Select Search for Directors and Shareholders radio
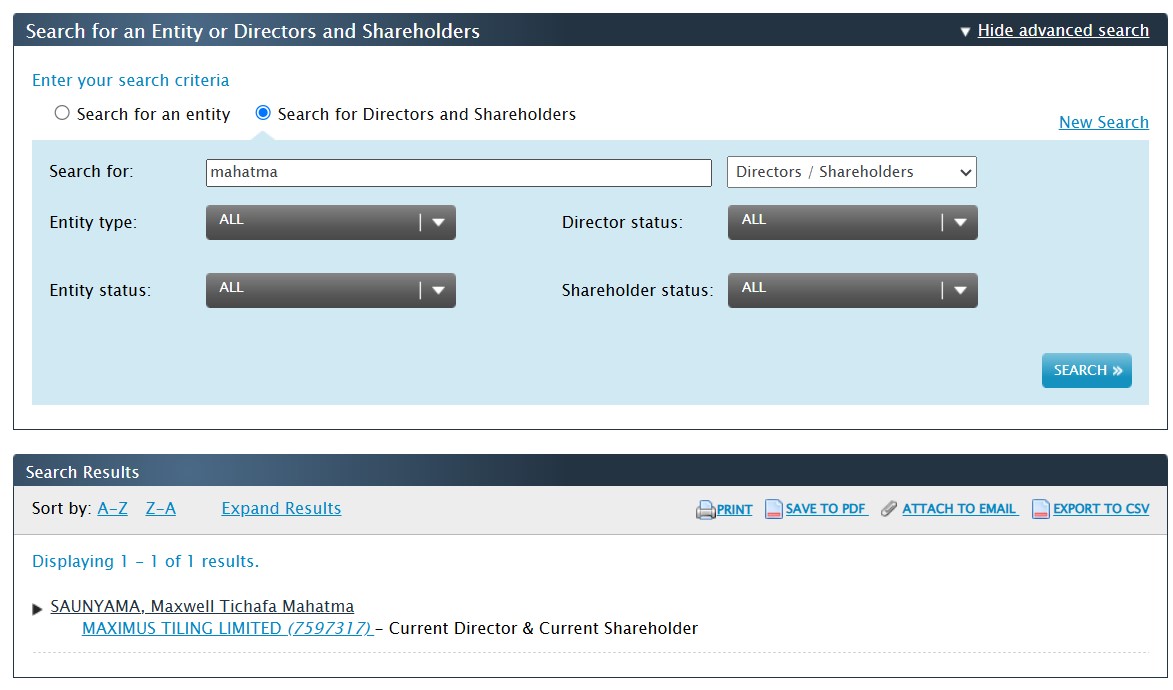The image size is (1173, 690). click(263, 113)
